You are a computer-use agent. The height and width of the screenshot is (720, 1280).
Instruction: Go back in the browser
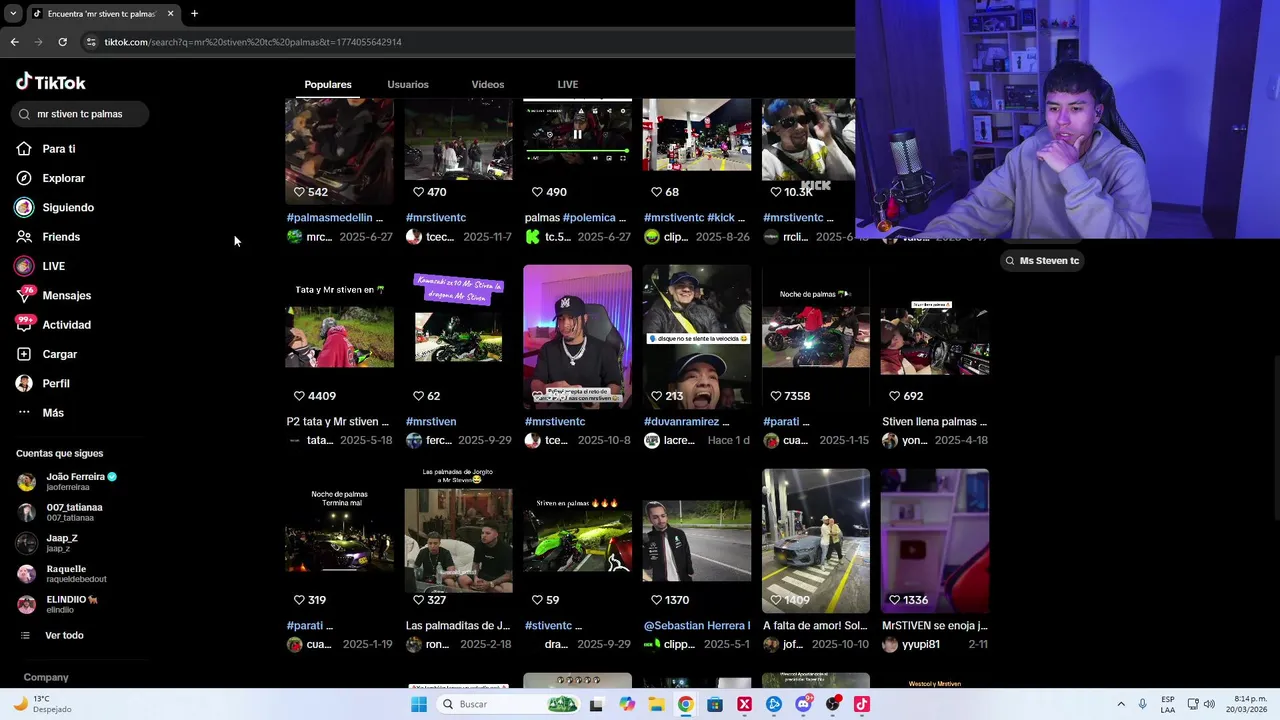[14, 42]
